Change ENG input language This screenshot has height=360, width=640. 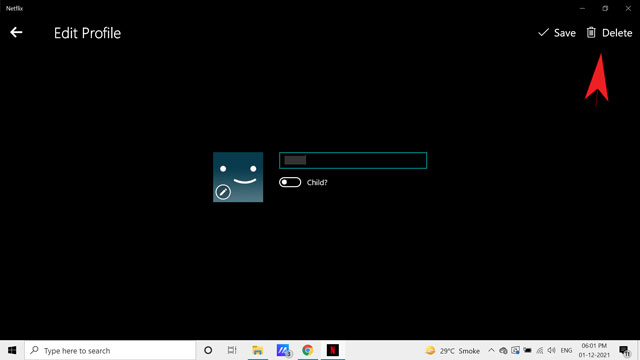point(566,350)
